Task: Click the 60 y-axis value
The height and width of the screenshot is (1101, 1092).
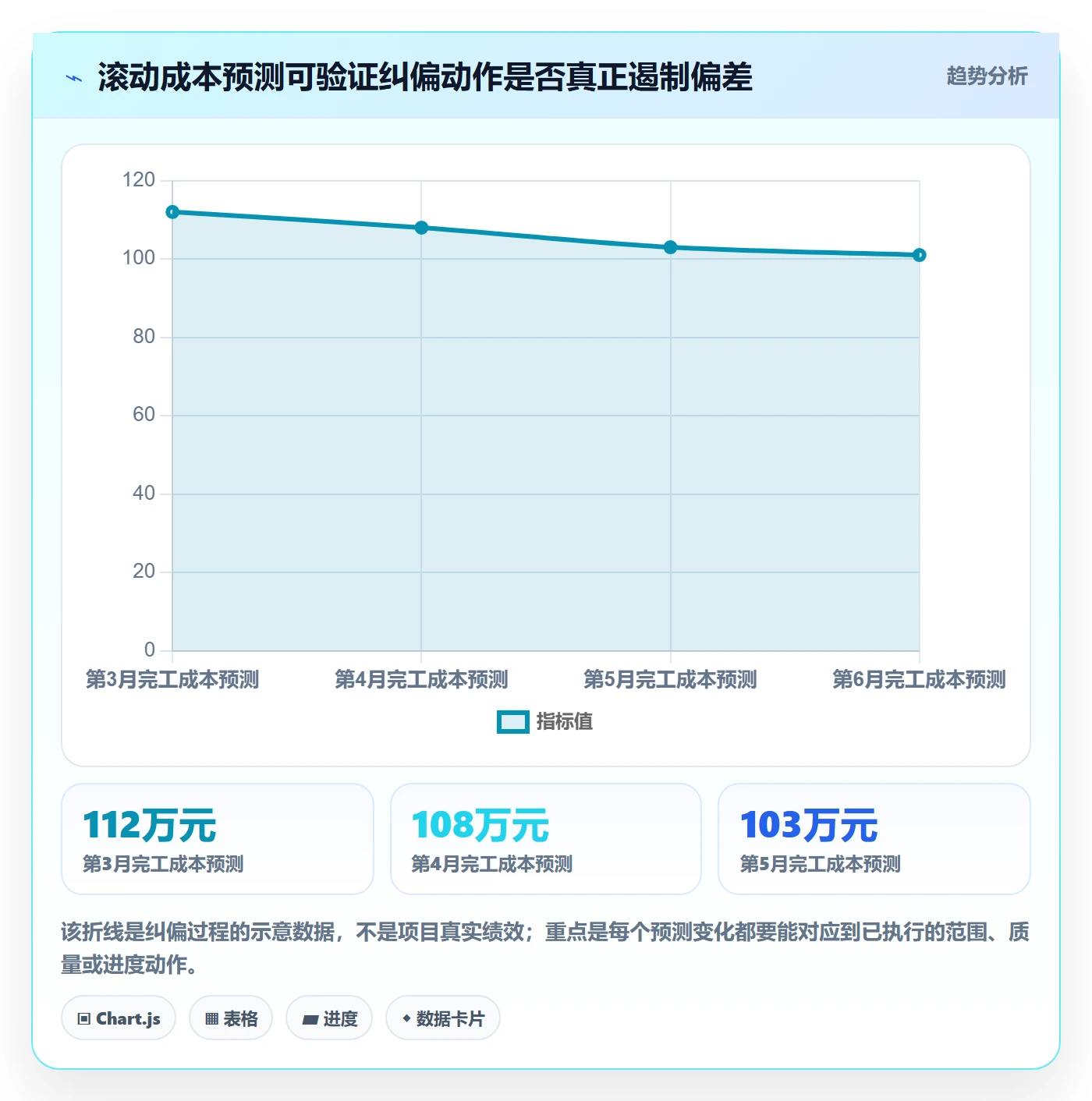Action: [x=144, y=415]
